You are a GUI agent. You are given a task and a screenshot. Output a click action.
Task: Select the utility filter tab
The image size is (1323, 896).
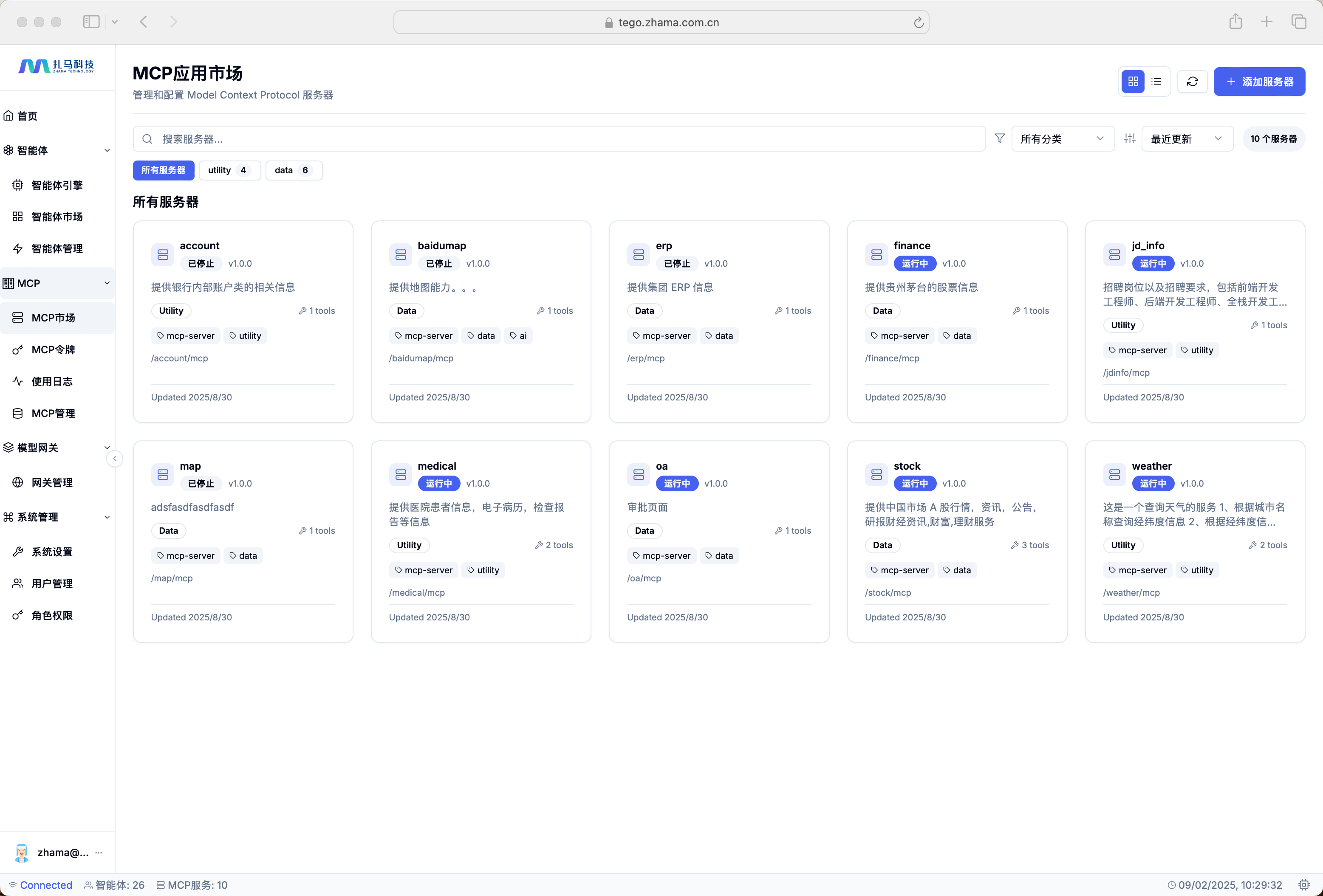[229, 170]
